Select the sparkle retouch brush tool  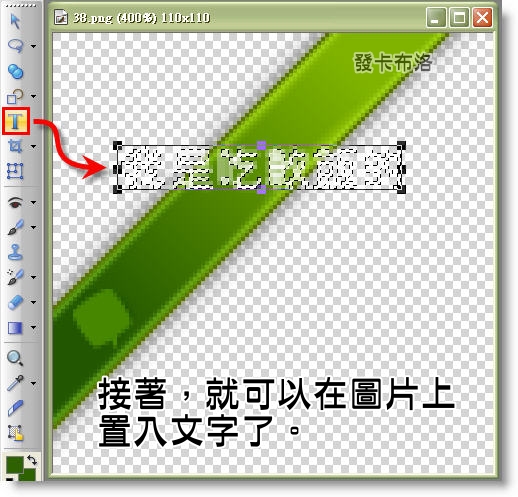pyautogui.click(x=15, y=277)
